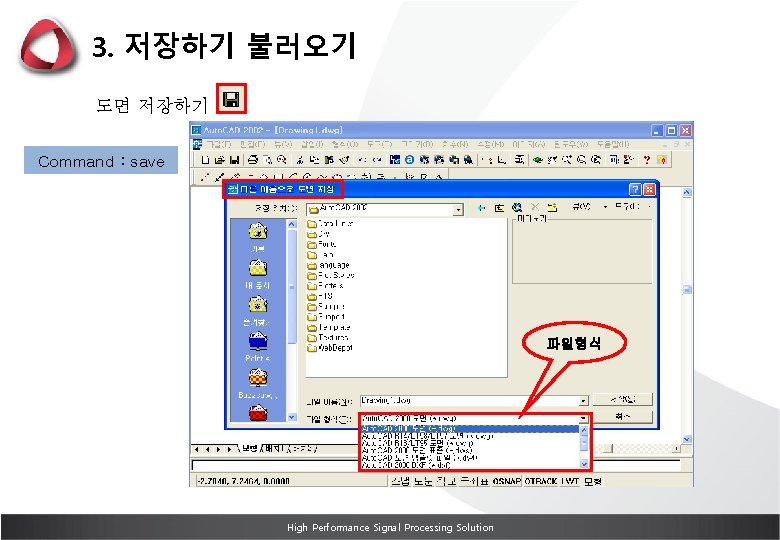Image resolution: width=780 pixels, height=540 pixels.
Task: Click the Paste clipboard icon in AutoCAD toolbar
Action: pos(329,160)
